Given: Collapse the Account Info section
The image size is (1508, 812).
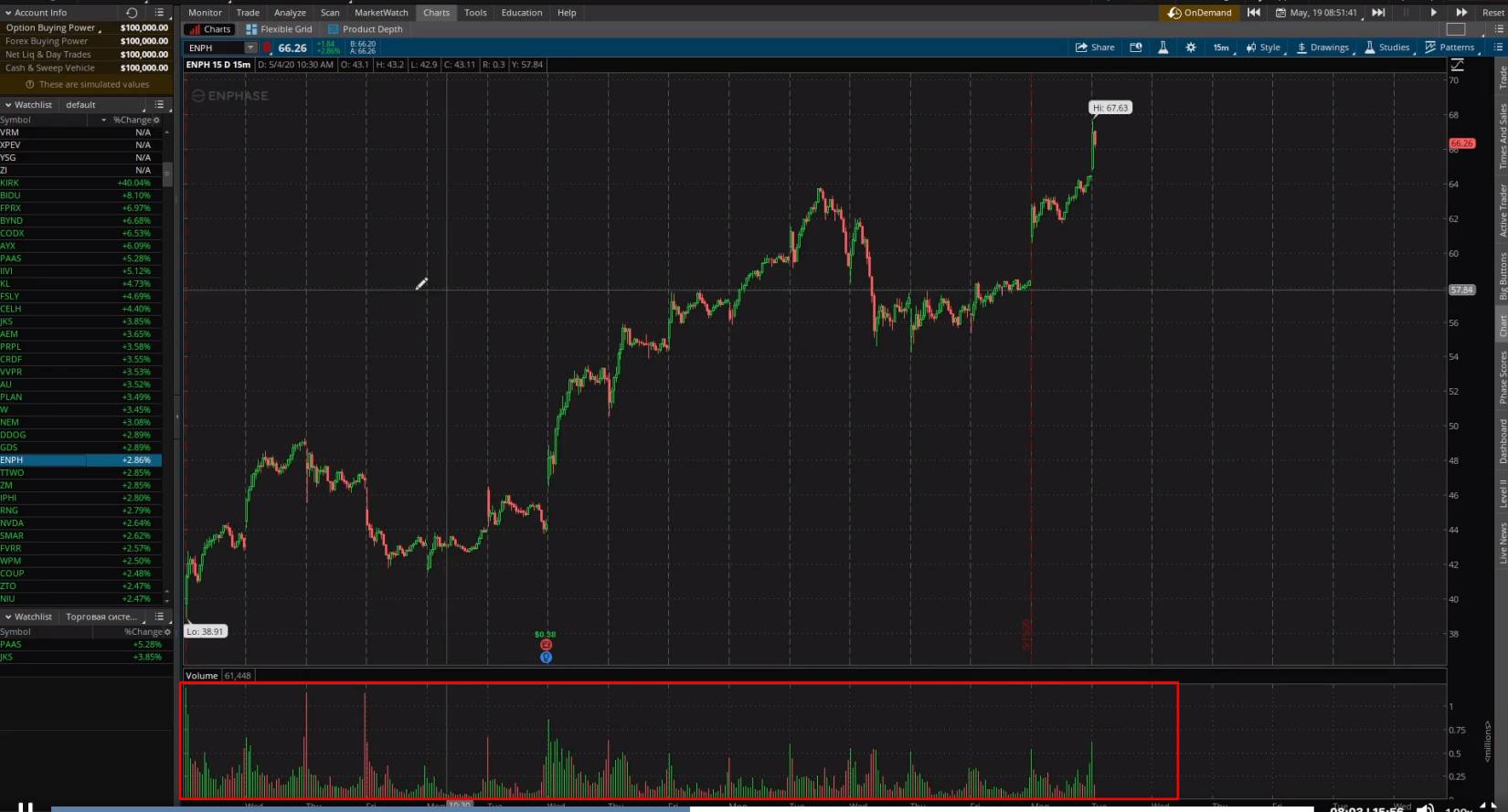Looking at the screenshot, I should click(x=8, y=13).
